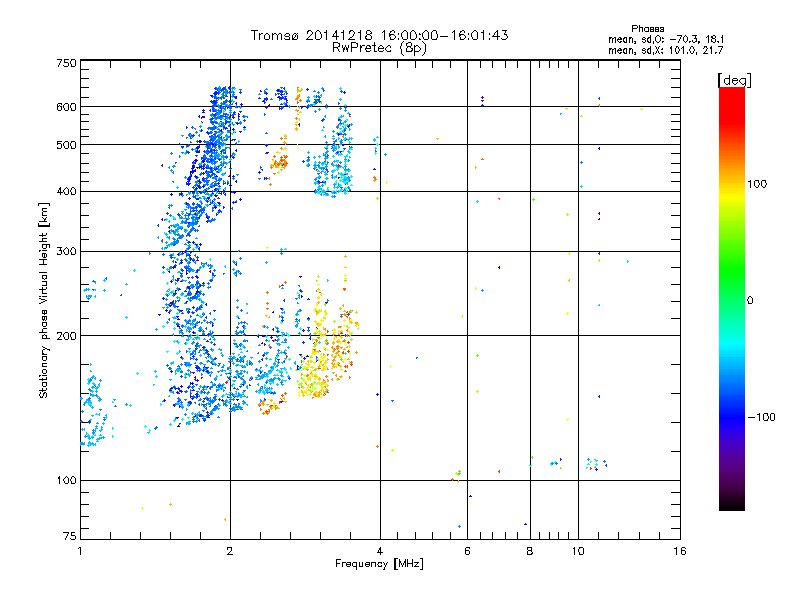Click the "Phases" heading at top right
This screenshot has height=600, width=800.
(x=647, y=29)
